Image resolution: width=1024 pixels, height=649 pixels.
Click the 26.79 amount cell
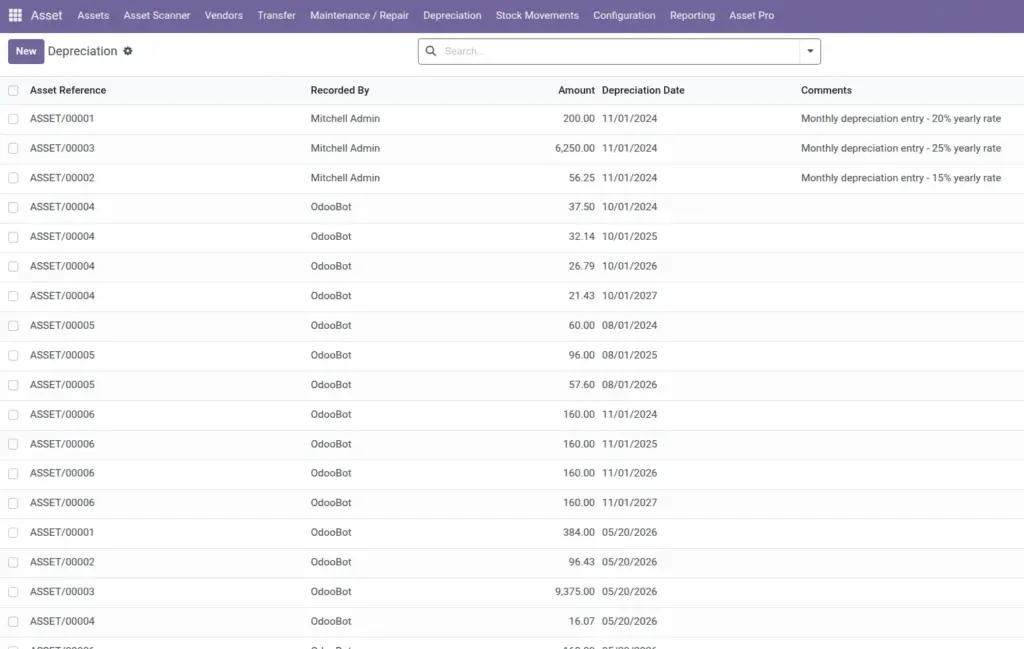pos(581,266)
